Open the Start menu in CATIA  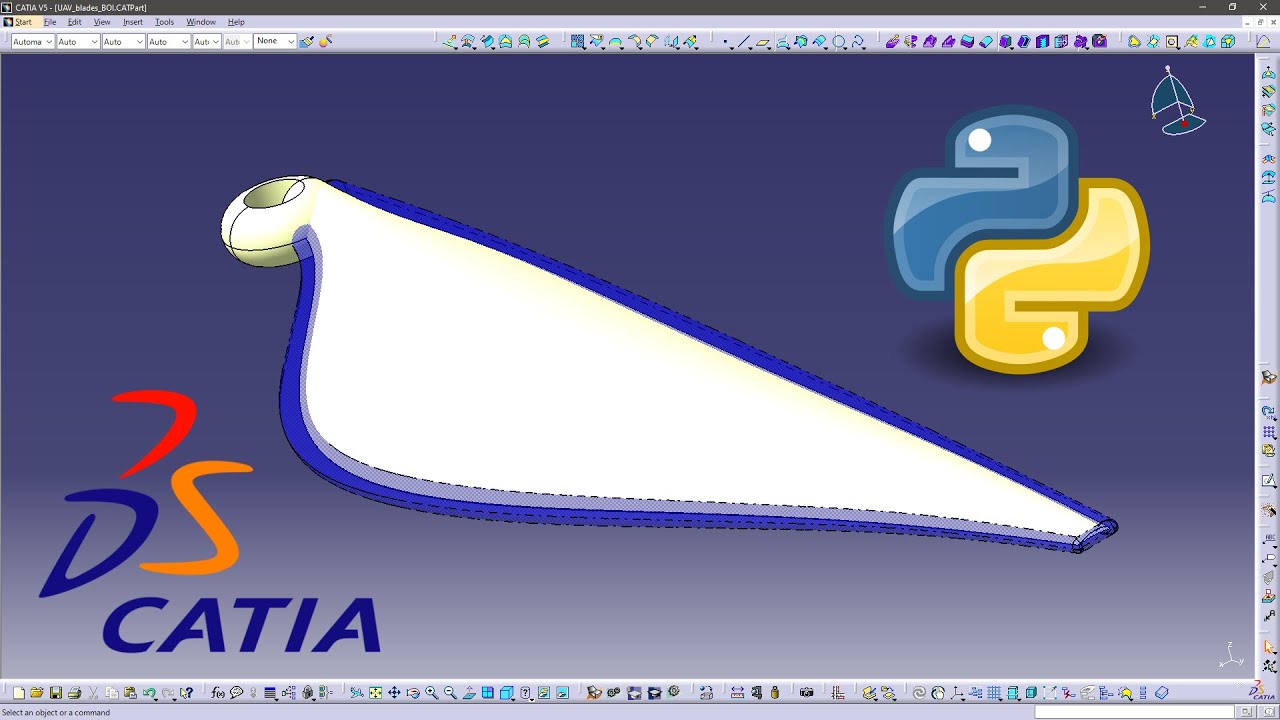[x=23, y=22]
